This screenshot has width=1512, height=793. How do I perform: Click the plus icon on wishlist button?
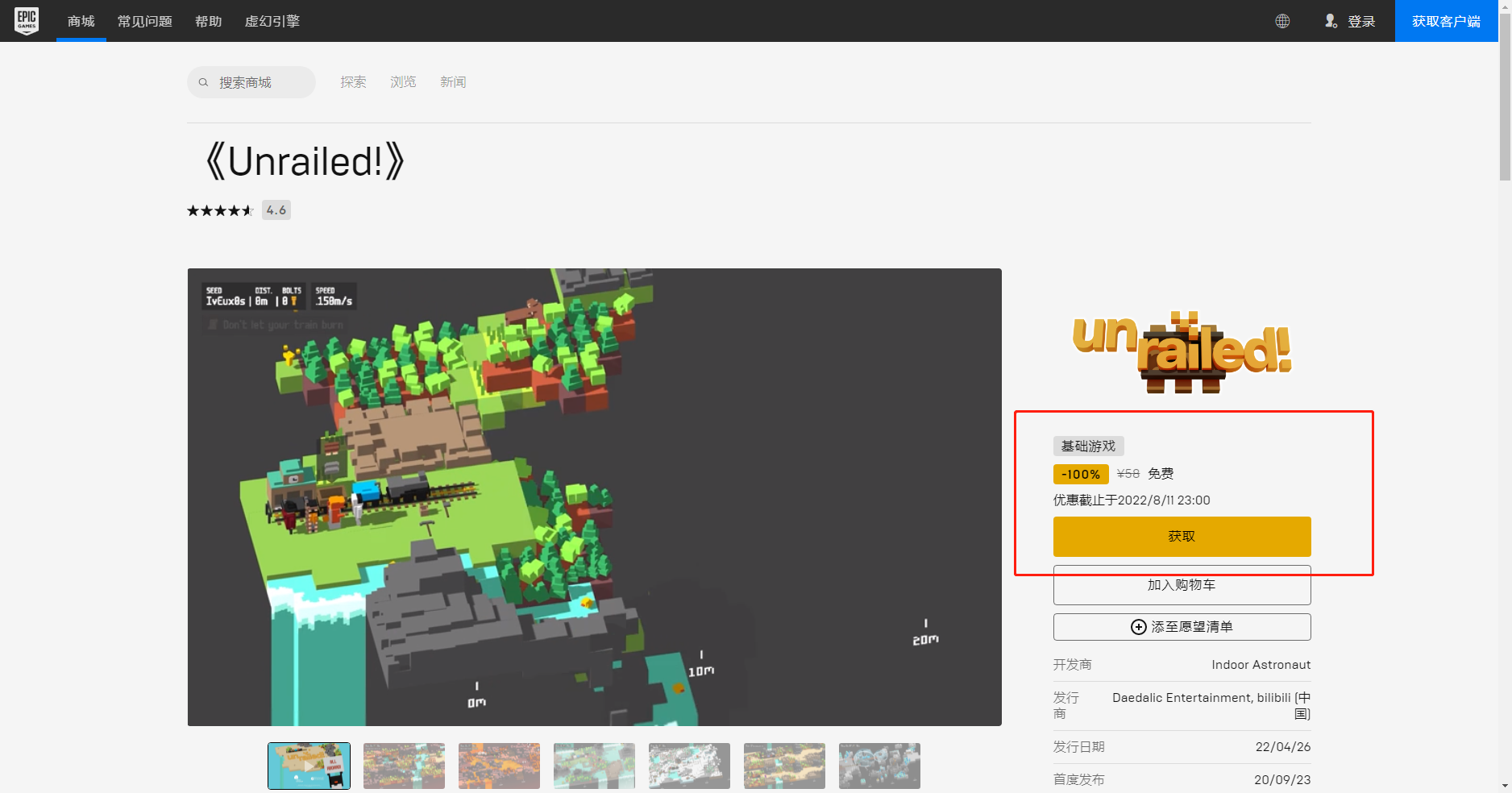(x=1138, y=627)
